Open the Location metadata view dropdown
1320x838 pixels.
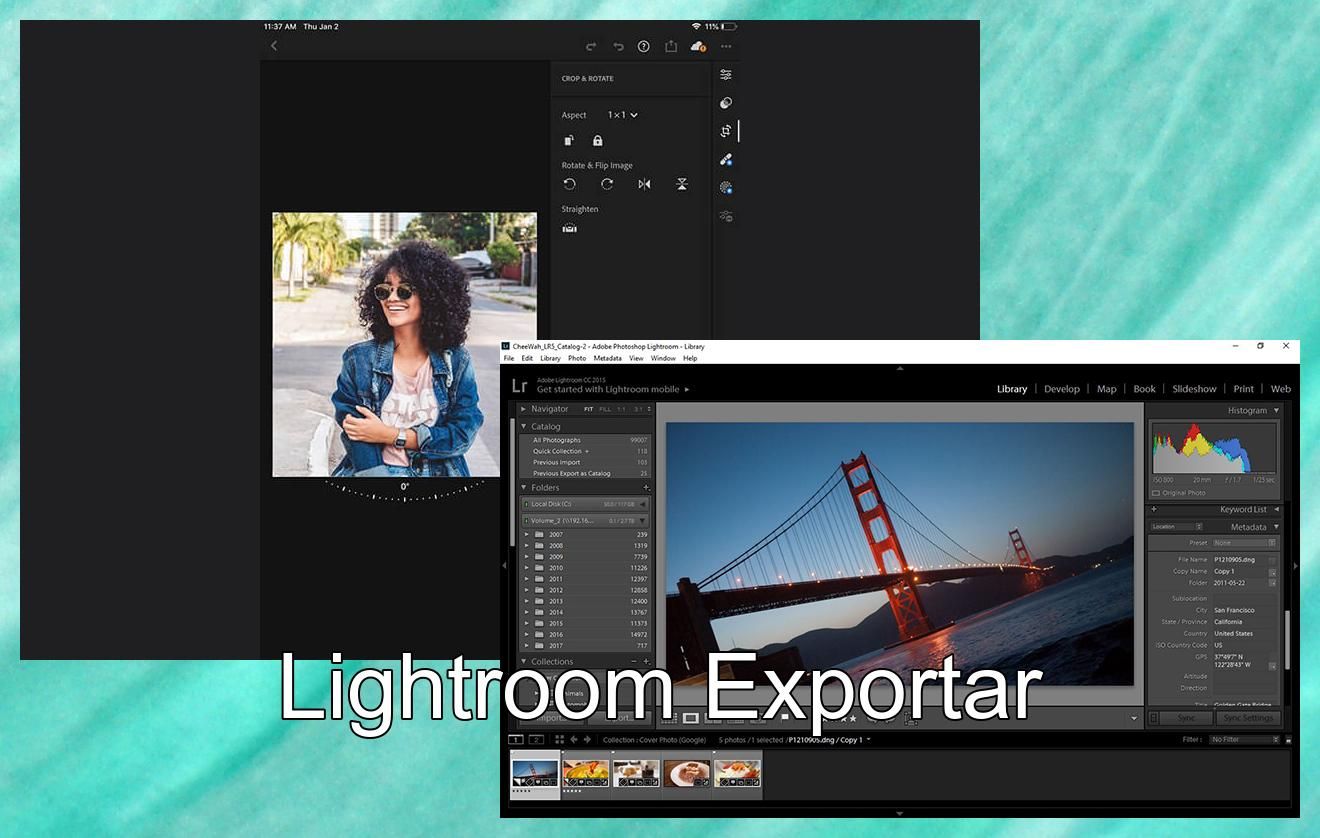[1176, 527]
